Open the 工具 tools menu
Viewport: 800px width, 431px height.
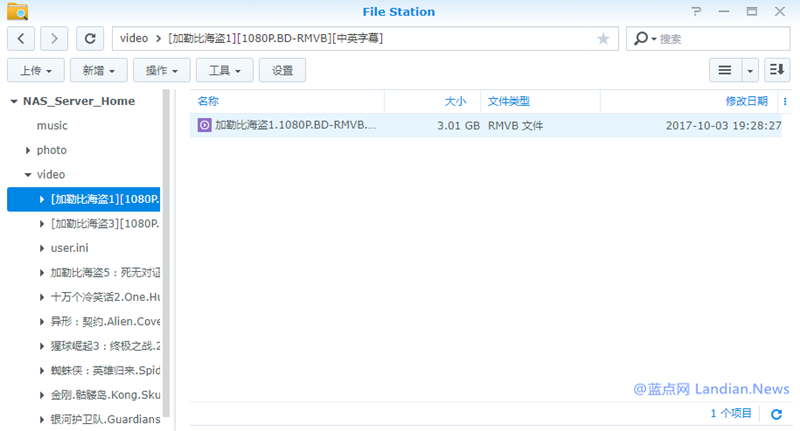pos(225,70)
